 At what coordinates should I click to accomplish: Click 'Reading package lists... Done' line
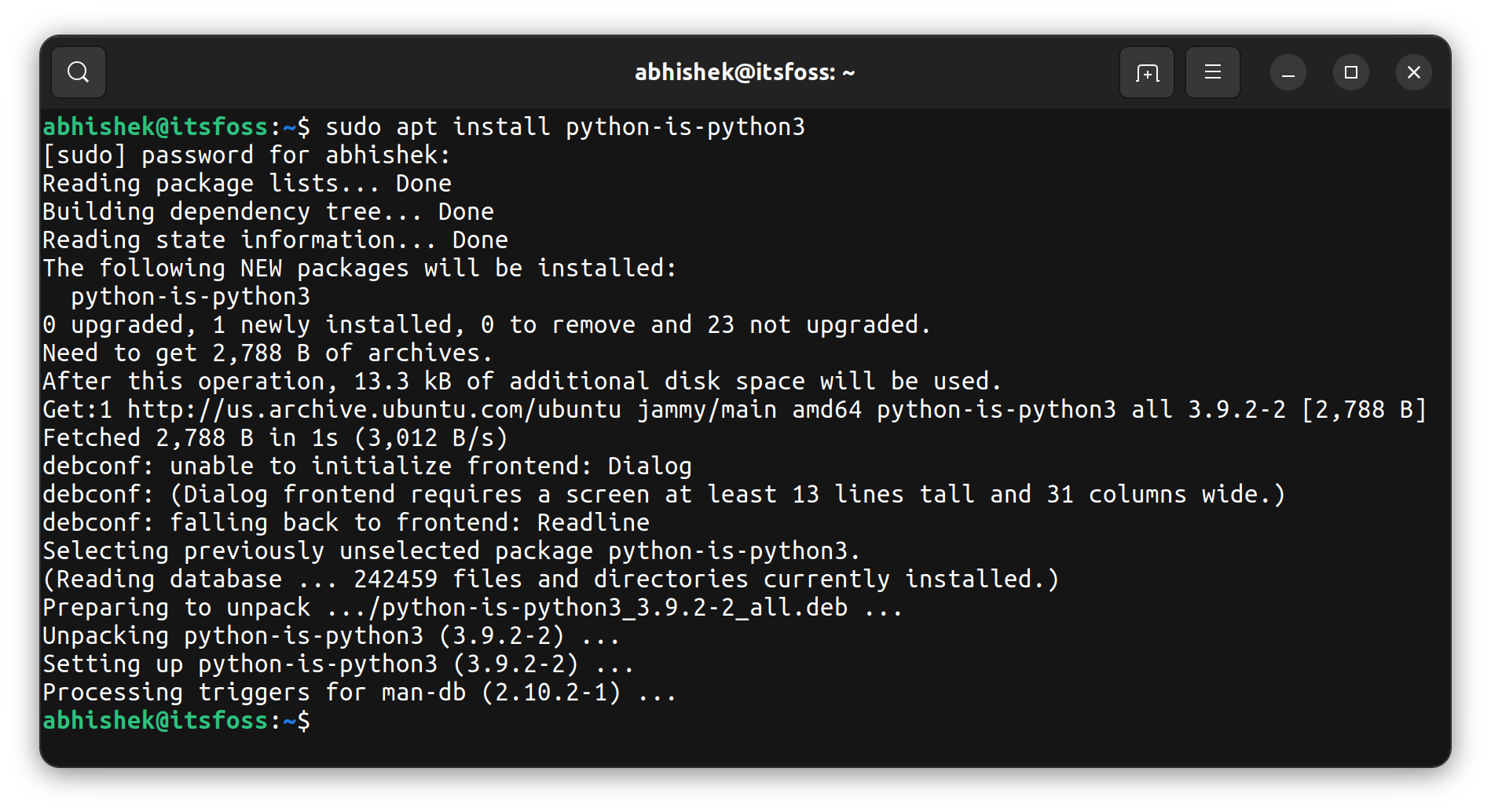coord(247,183)
